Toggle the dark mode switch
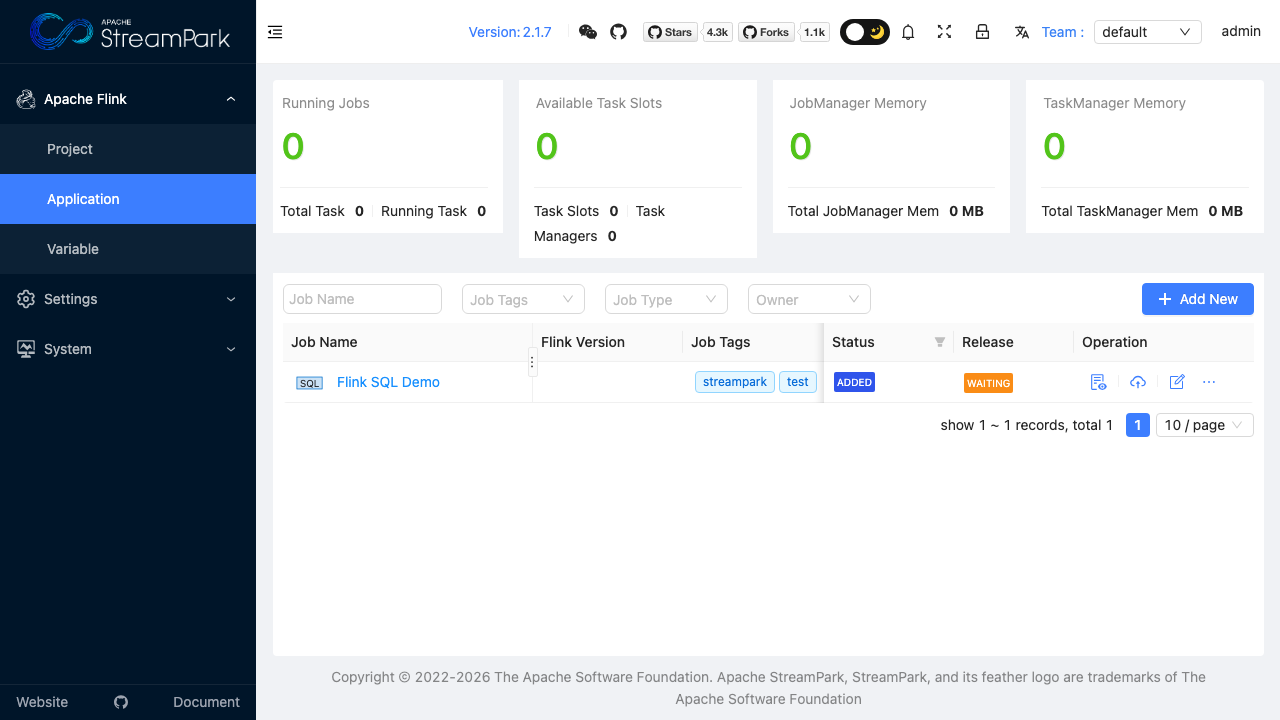This screenshot has height=720, width=1280. coord(865,32)
